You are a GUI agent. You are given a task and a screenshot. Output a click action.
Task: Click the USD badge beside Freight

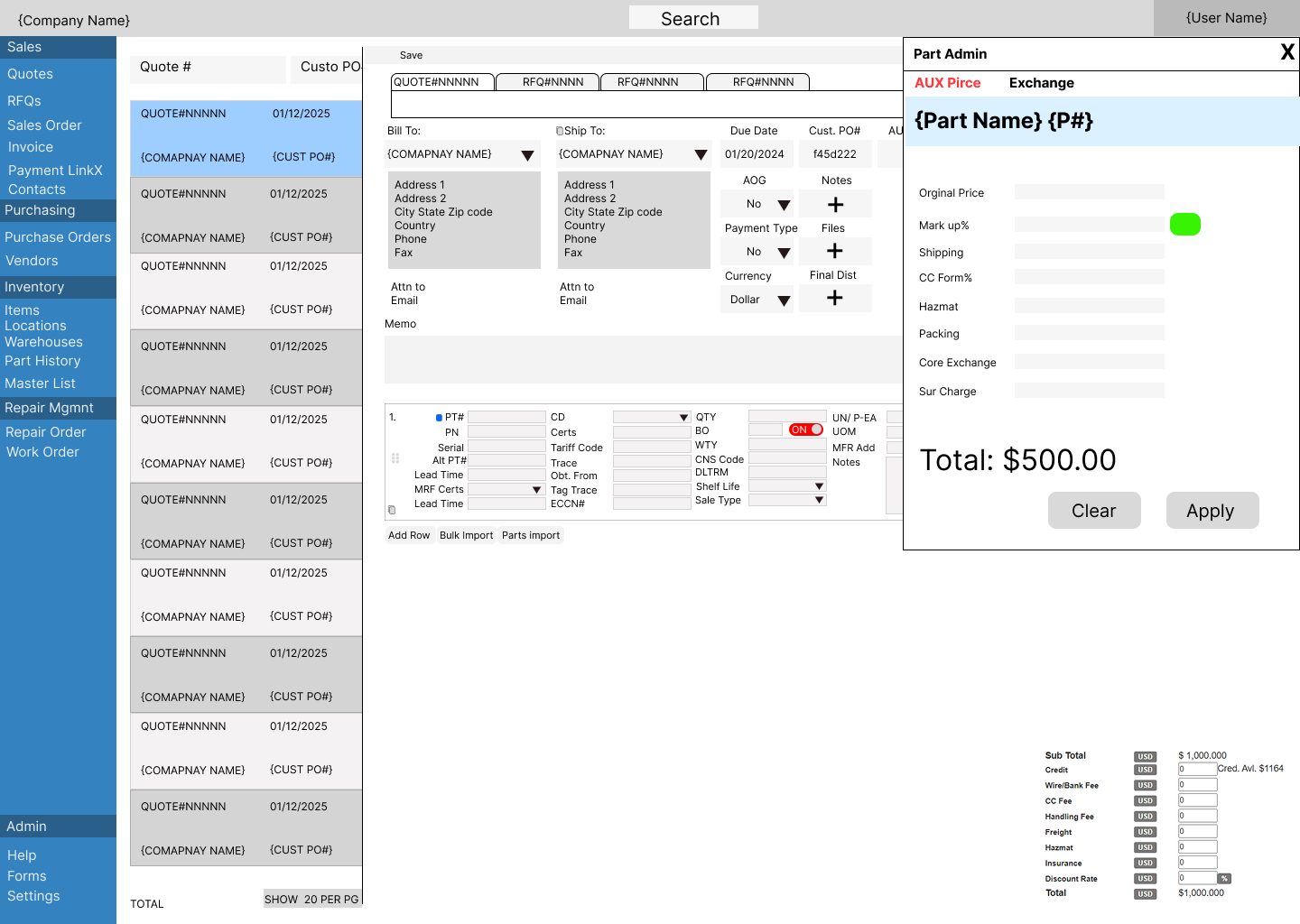pos(1146,833)
